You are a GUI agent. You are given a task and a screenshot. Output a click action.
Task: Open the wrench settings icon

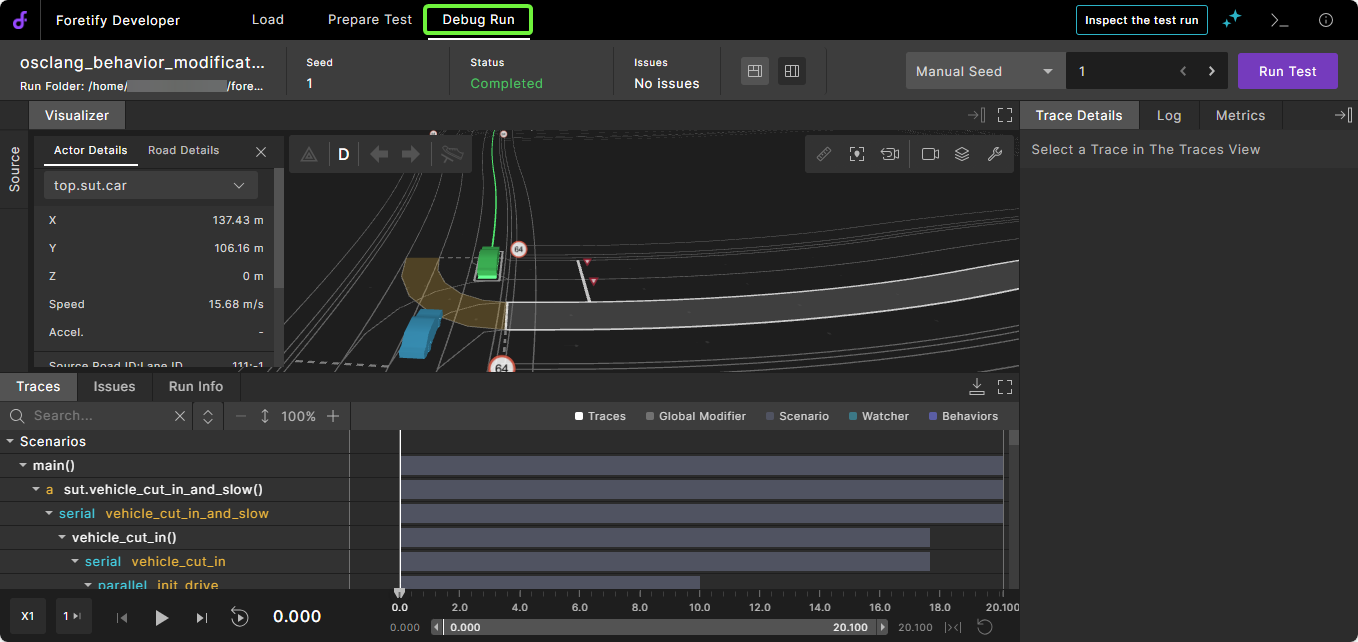(x=994, y=154)
